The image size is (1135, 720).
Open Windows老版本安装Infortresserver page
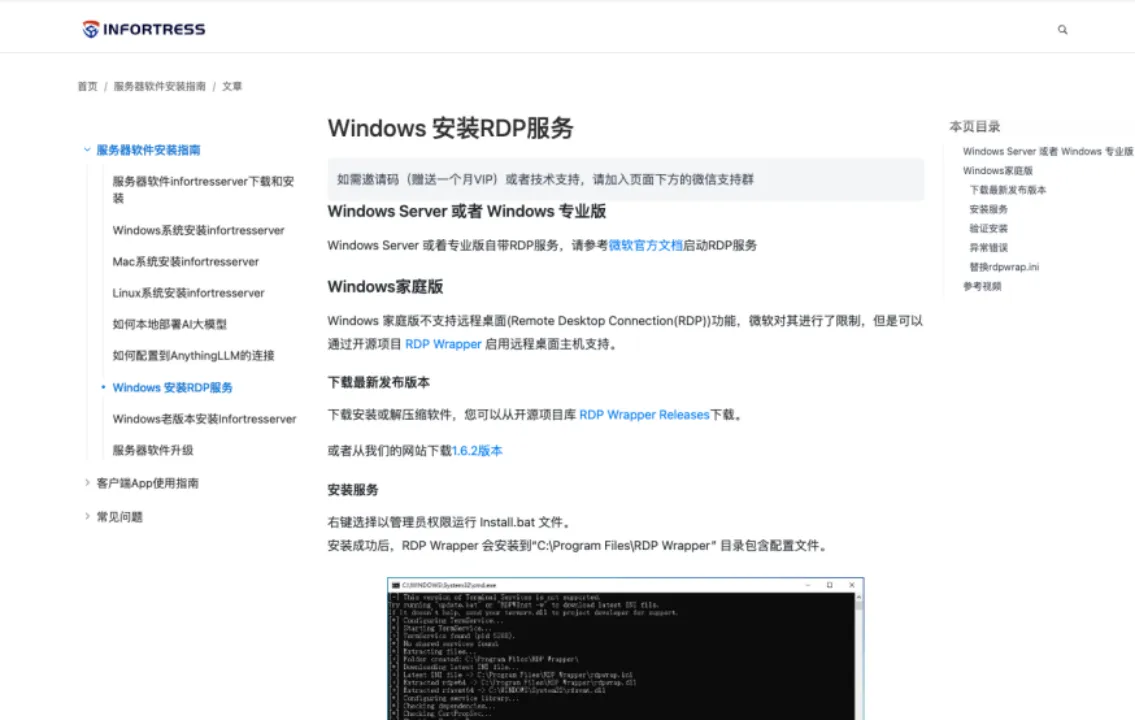[x=204, y=418]
